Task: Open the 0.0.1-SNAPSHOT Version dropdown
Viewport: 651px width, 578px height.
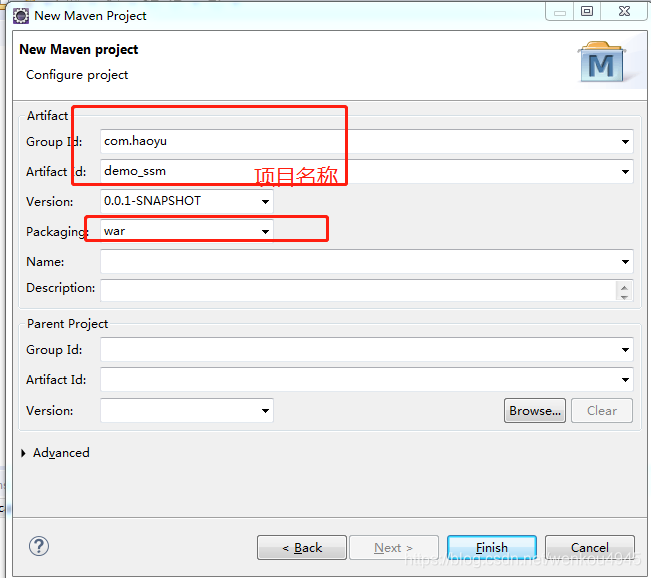Action: coord(265,202)
